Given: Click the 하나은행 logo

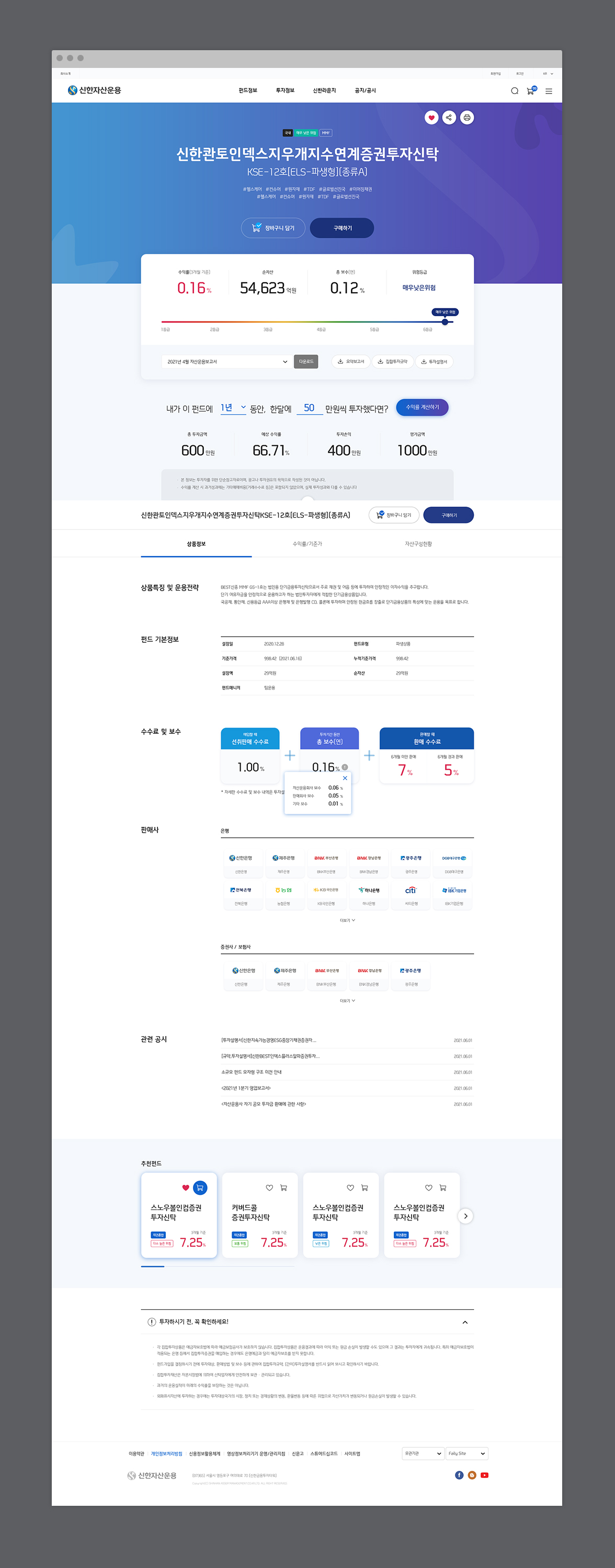Looking at the screenshot, I should coord(369,890).
